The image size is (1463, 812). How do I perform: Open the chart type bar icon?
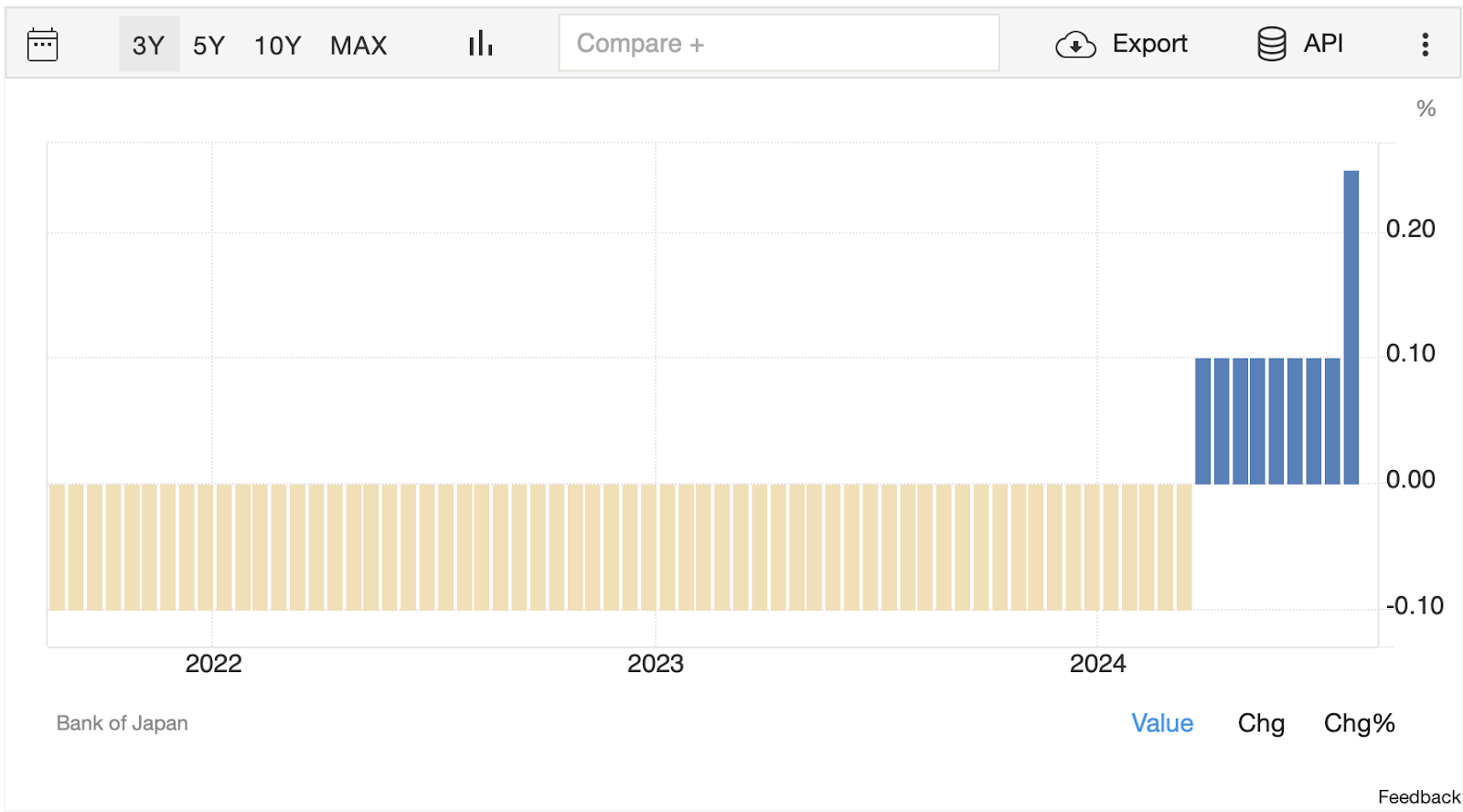click(x=481, y=43)
